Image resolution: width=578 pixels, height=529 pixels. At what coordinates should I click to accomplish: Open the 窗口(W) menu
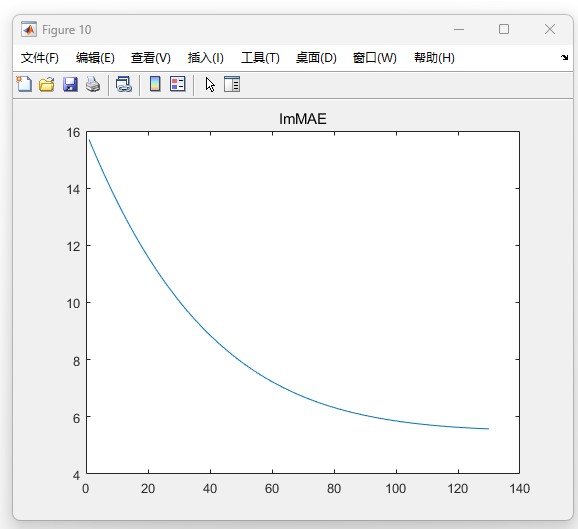pyautogui.click(x=375, y=58)
